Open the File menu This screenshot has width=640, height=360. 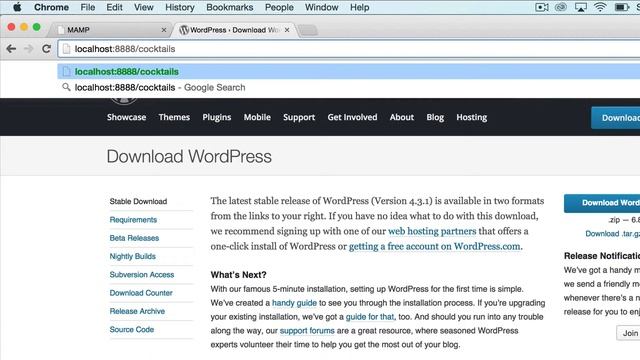tap(88, 7)
